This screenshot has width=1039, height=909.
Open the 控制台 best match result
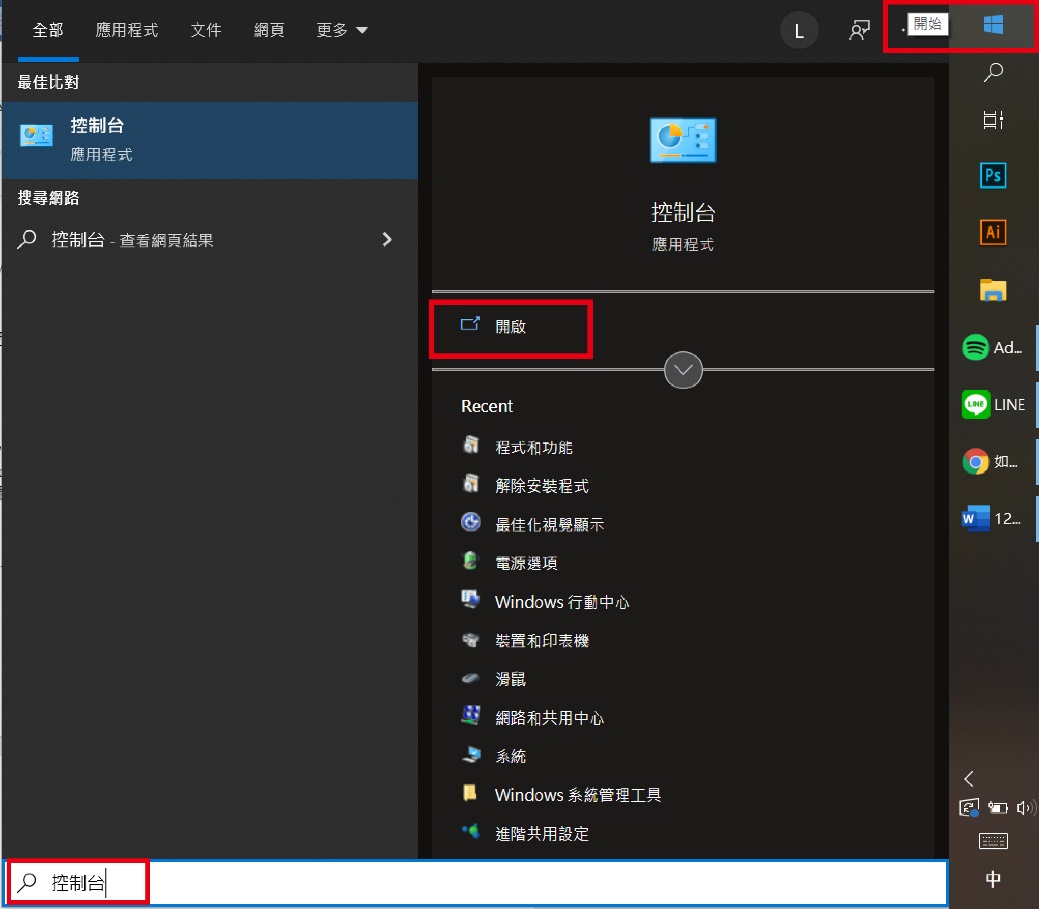(209, 140)
